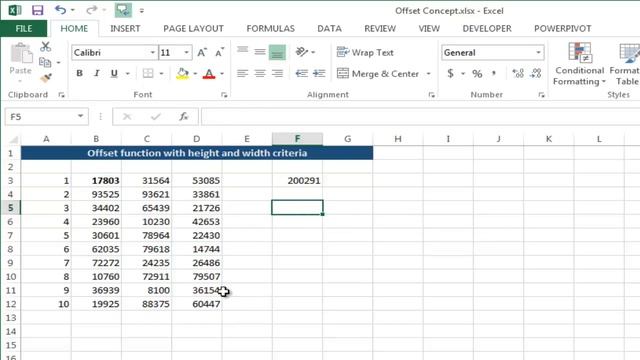Toggle bold formatting

click(80, 73)
